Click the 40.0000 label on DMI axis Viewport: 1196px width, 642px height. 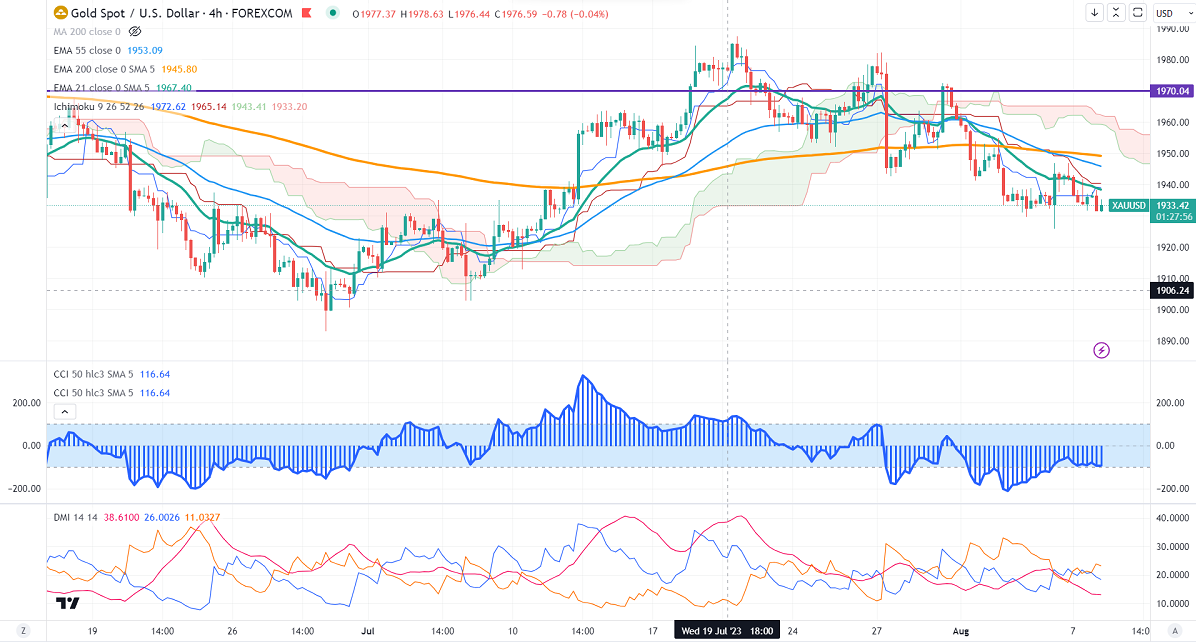click(x=1172, y=518)
